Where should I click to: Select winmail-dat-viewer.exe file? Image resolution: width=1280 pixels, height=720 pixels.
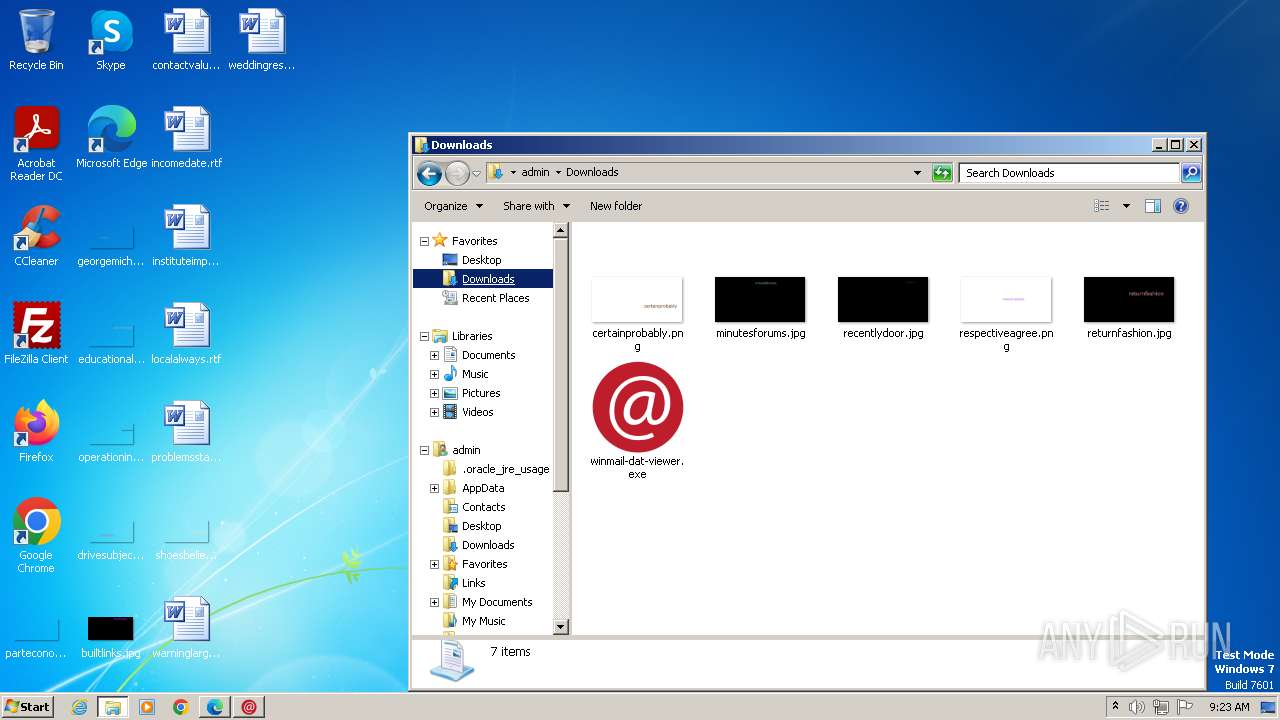[x=637, y=420]
